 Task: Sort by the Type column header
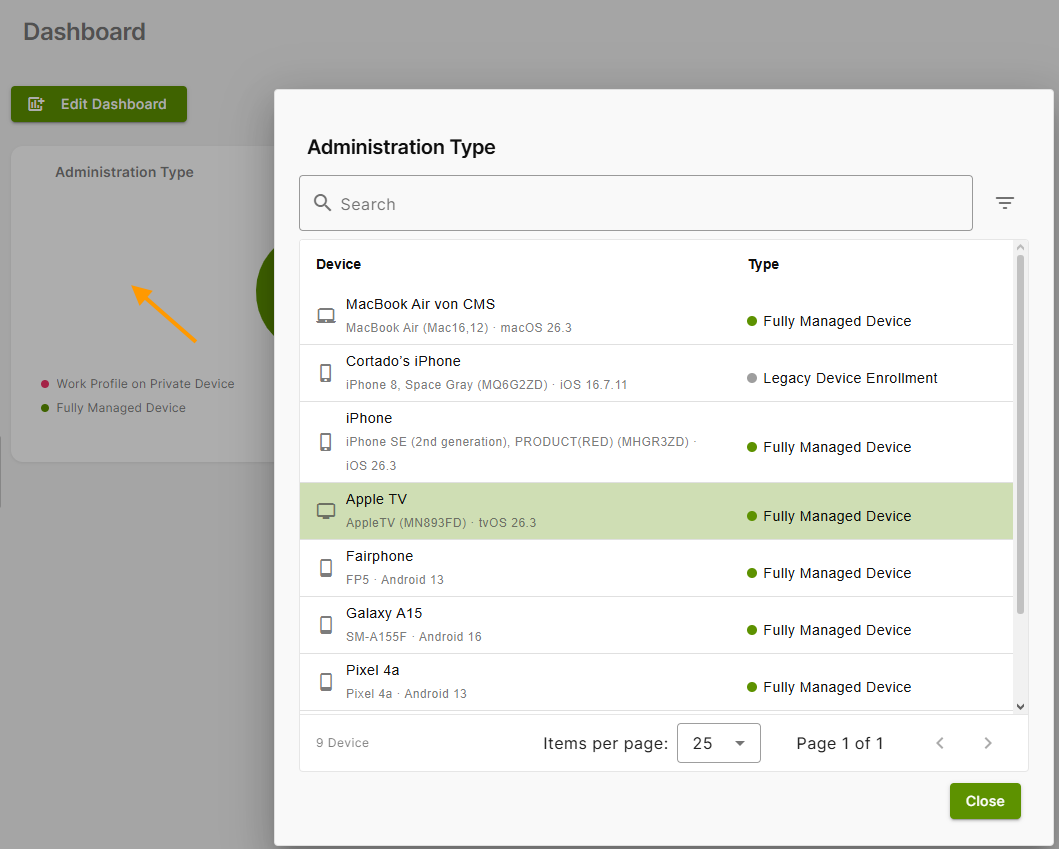tap(763, 264)
